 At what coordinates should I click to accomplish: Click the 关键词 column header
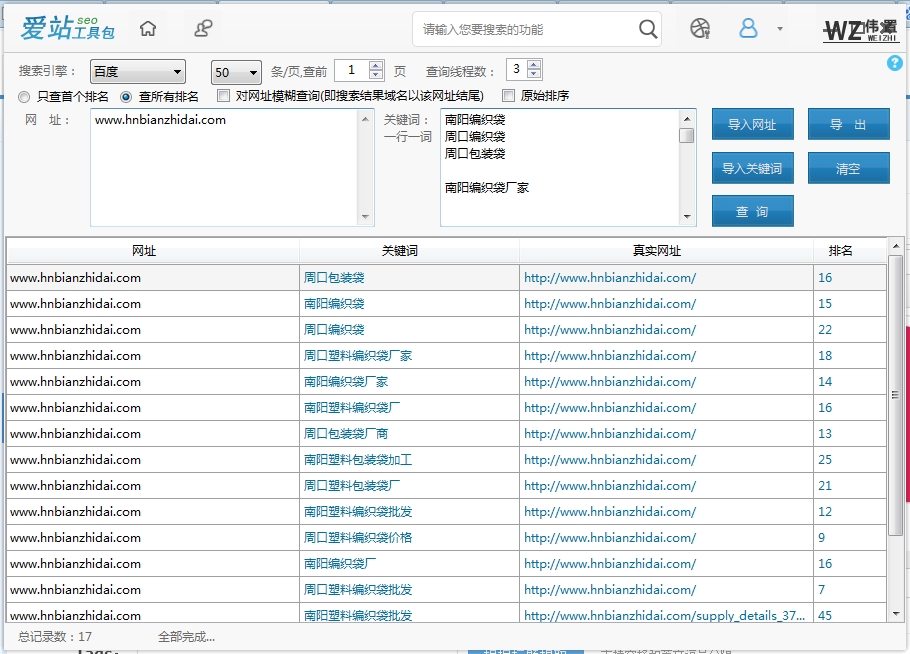coord(409,251)
